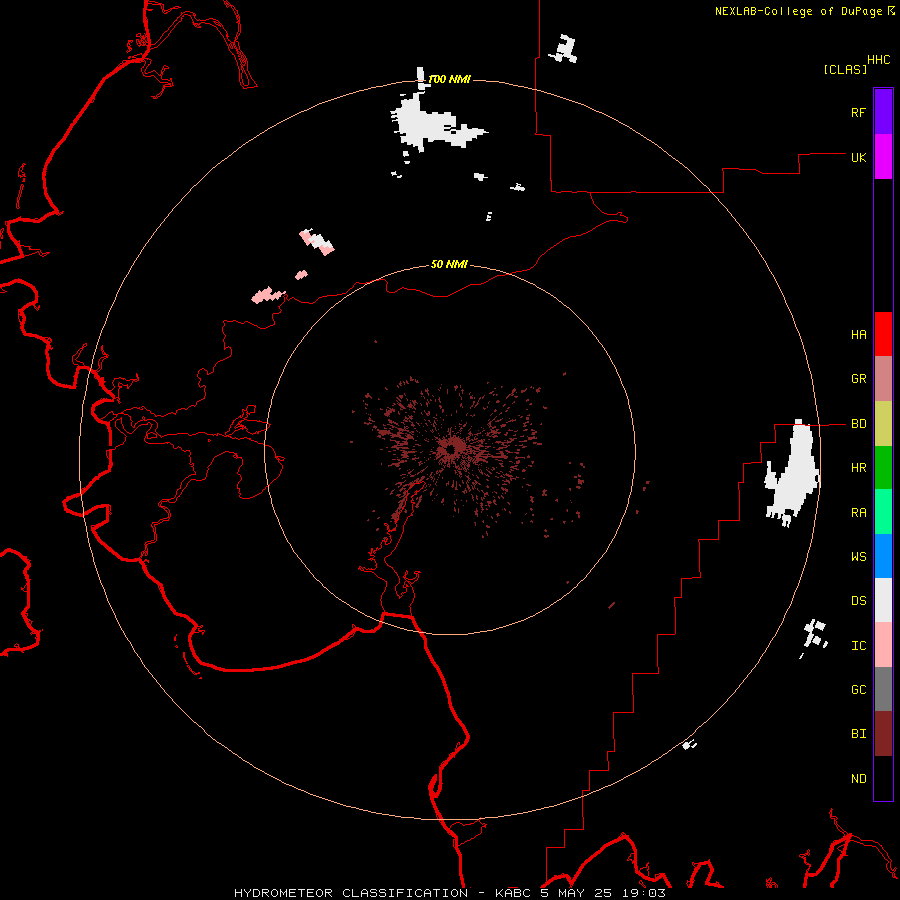Click the WS legend label
Image resolution: width=900 pixels, height=900 pixels.
tap(858, 556)
